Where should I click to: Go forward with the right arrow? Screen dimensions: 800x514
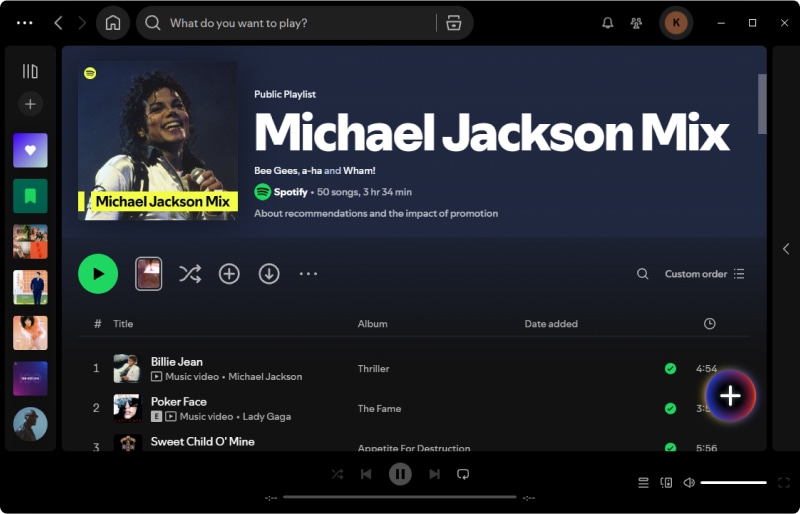82,23
